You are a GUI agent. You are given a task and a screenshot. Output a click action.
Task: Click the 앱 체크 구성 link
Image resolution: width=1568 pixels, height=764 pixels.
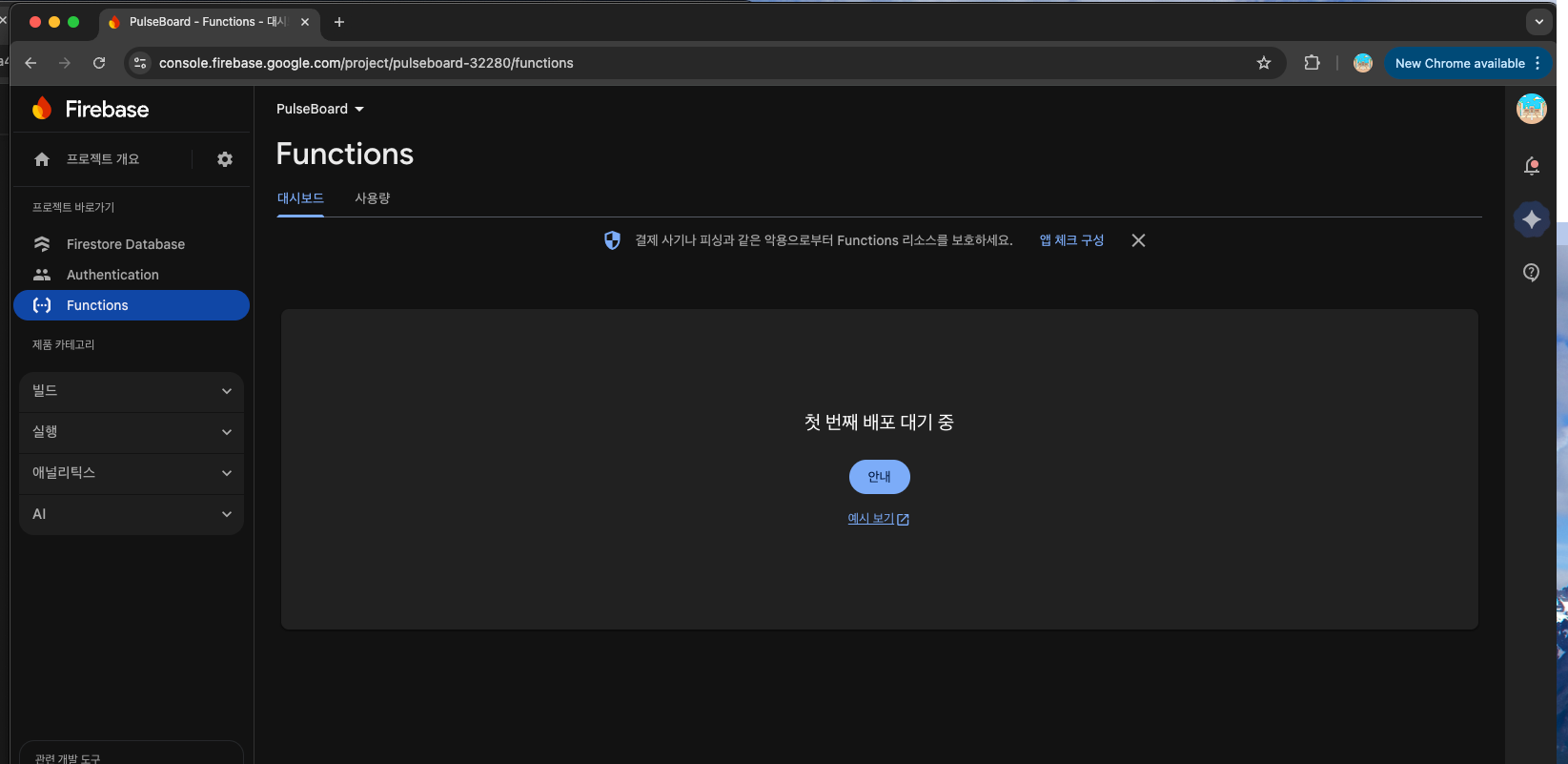(x=1071, y=240)
